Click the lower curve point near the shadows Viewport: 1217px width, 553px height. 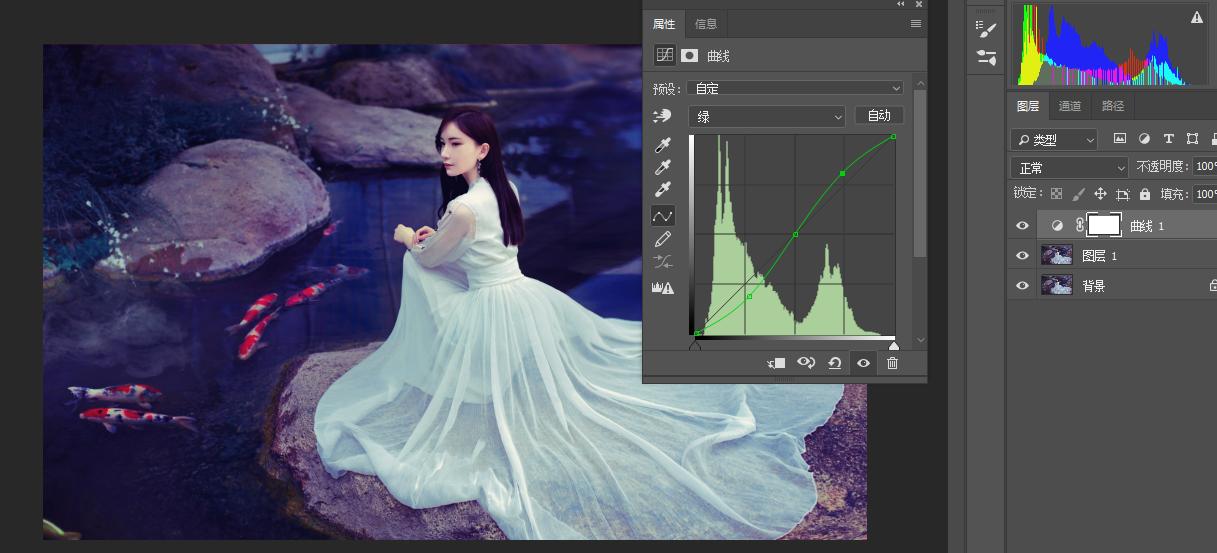pyautogui.click(x=750, y=296)
